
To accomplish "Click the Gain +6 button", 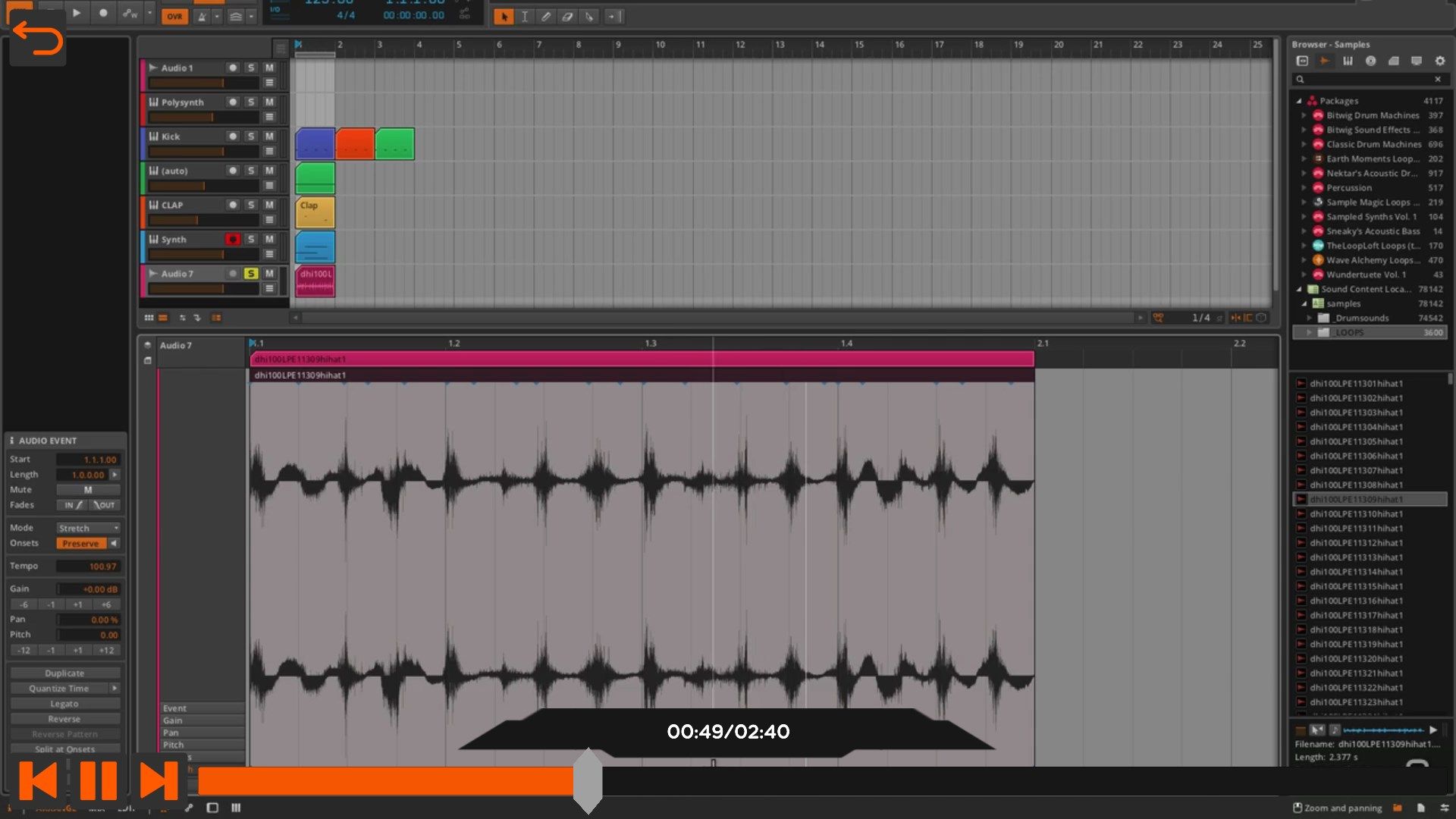I will tap(106, 604).
